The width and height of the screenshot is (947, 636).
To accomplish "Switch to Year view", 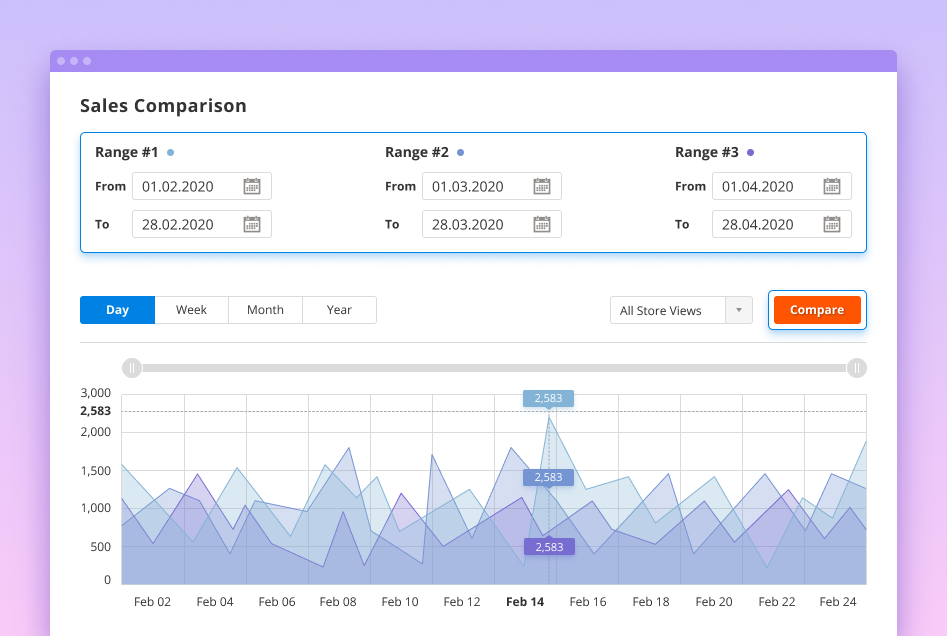I will (339, 310).
